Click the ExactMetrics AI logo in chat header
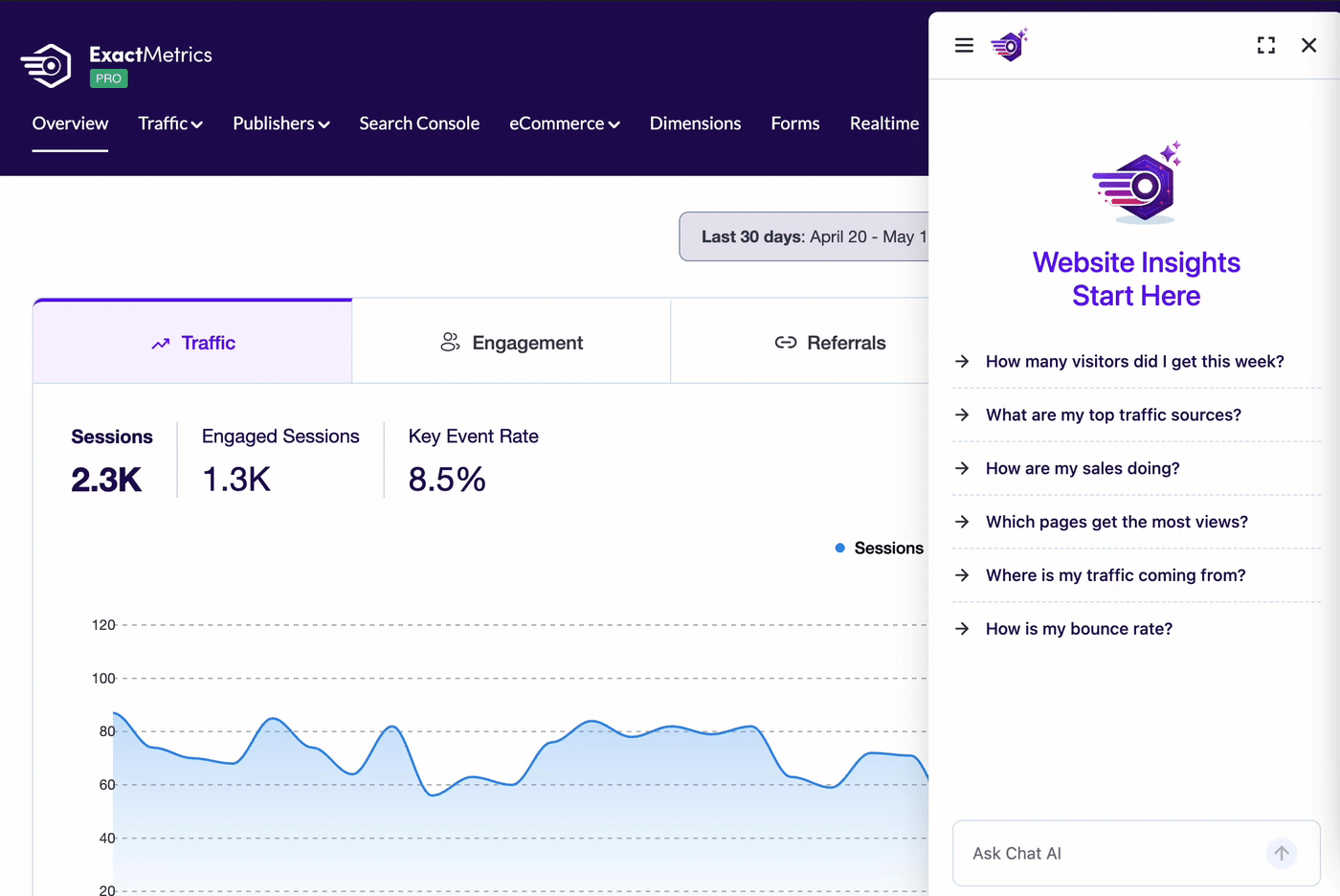Screen dimensions: 1340x896 click(x=1009, y=45)
